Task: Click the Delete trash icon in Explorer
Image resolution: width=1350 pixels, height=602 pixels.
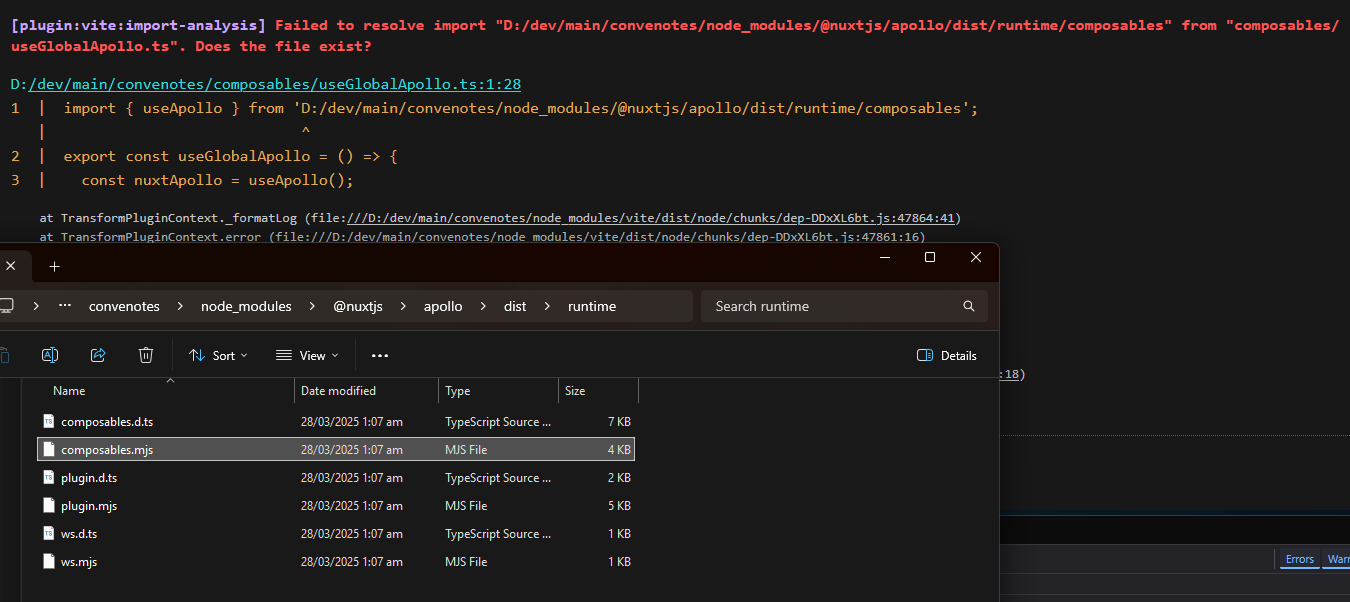Action: [146, 355]
